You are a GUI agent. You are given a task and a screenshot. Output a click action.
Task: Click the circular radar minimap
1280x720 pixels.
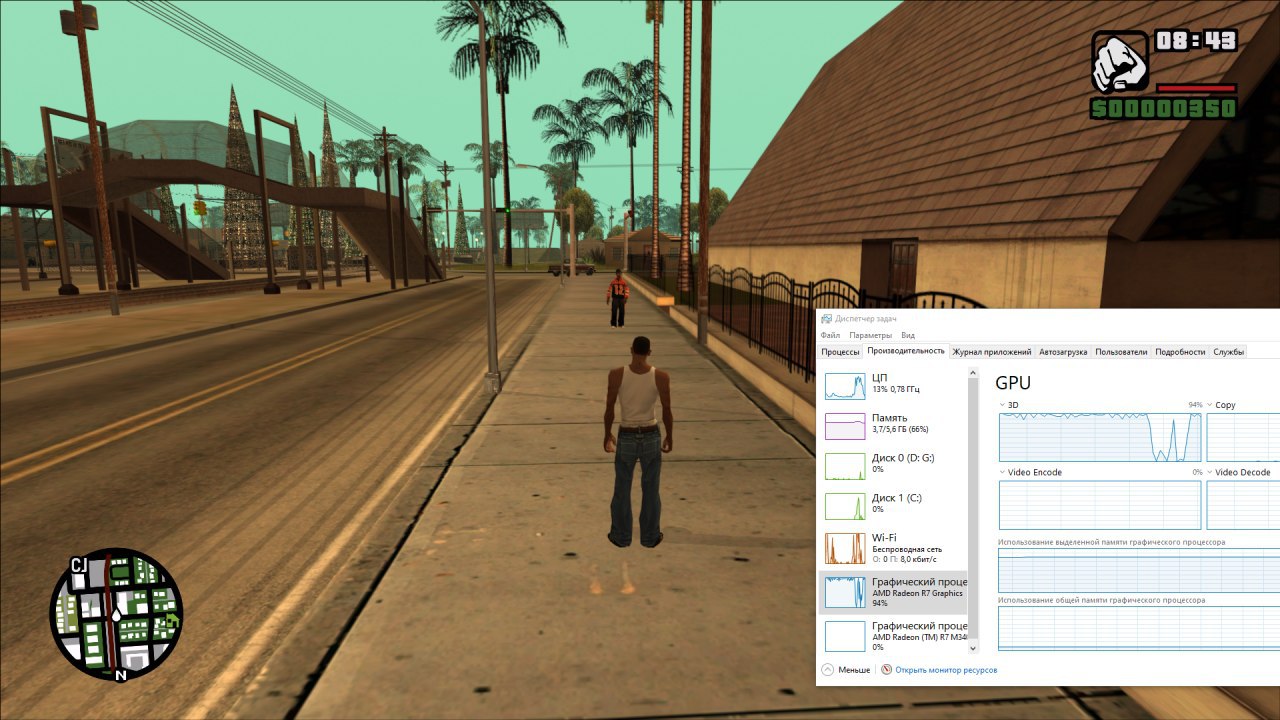(x=116, y=614)
